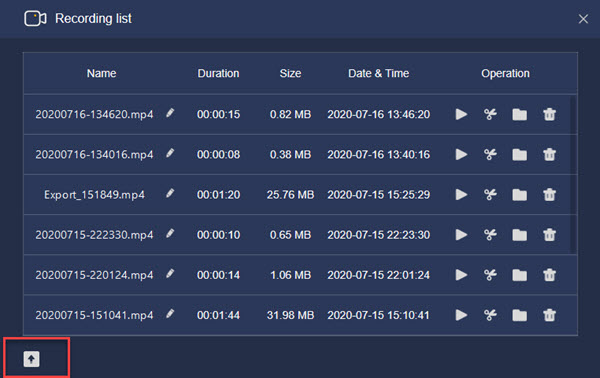Open folder for 20200715-151041.mp4

click(519, 315)
